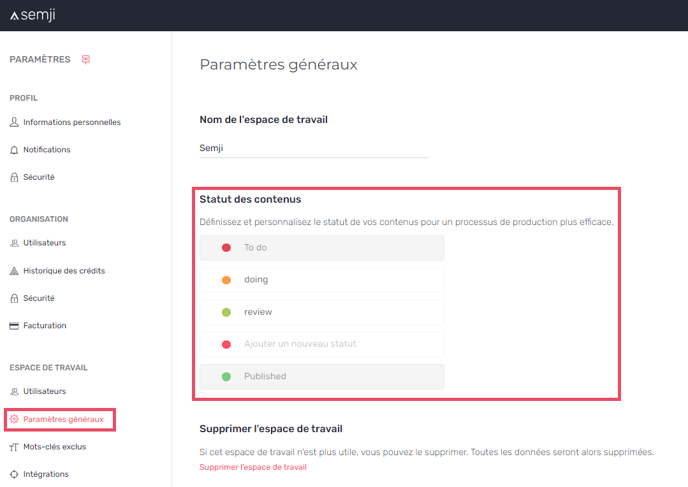Click the review status field
Screen dimensions: 688x487
click(x=322, y=312)
